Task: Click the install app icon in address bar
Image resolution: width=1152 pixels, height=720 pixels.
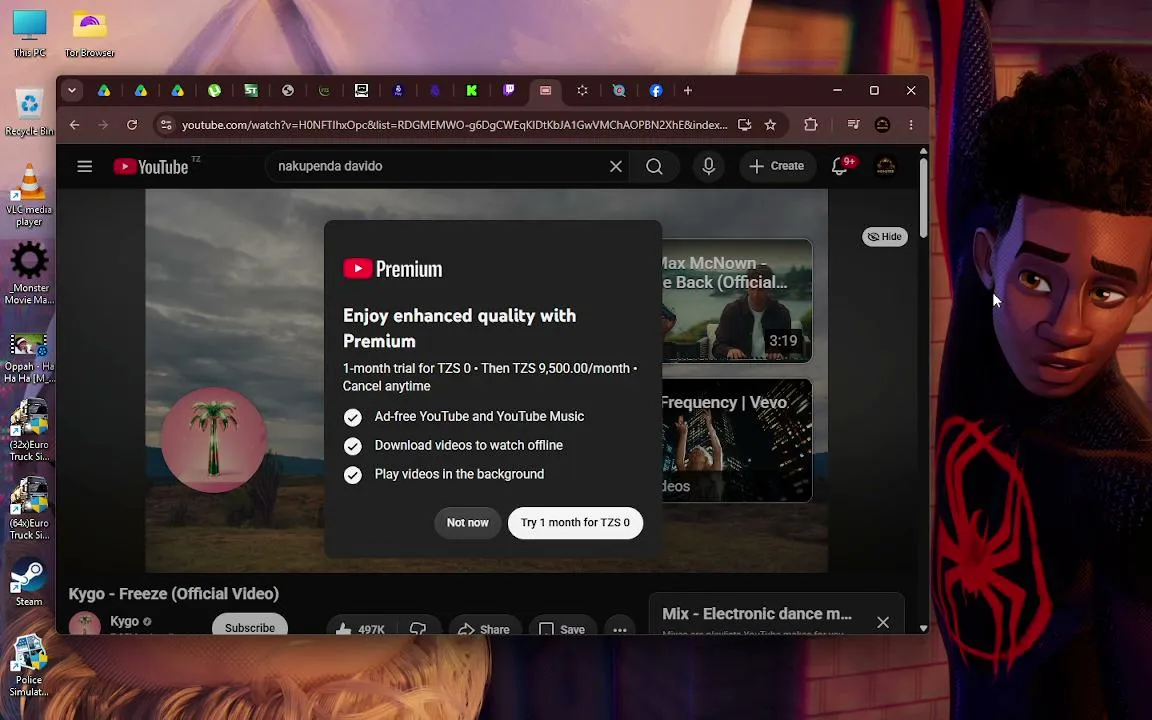Action: [744, 125]
